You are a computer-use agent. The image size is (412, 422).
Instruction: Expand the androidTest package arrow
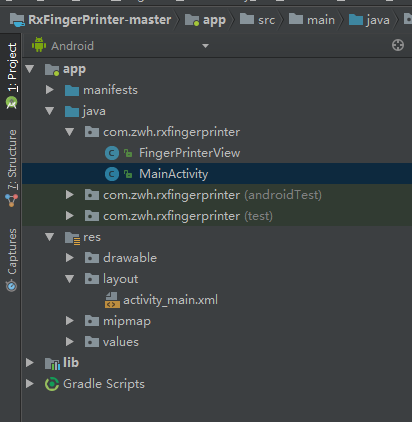70,195
